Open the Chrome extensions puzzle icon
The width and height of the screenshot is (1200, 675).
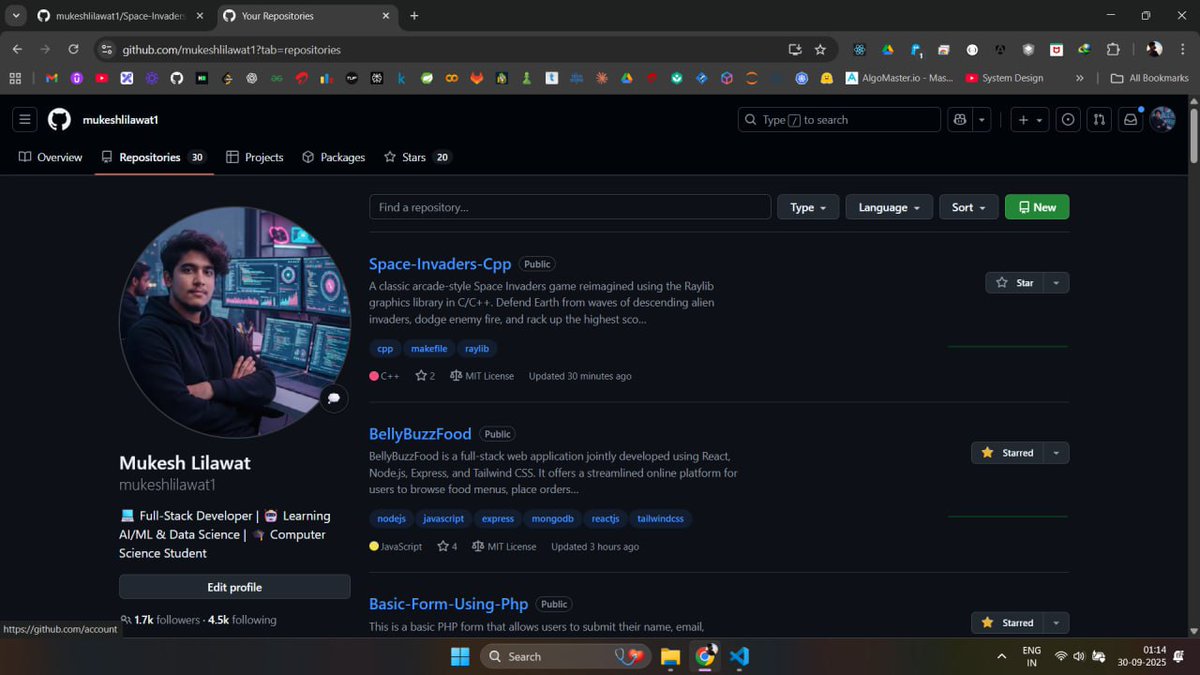click(x=1113, y=49)
